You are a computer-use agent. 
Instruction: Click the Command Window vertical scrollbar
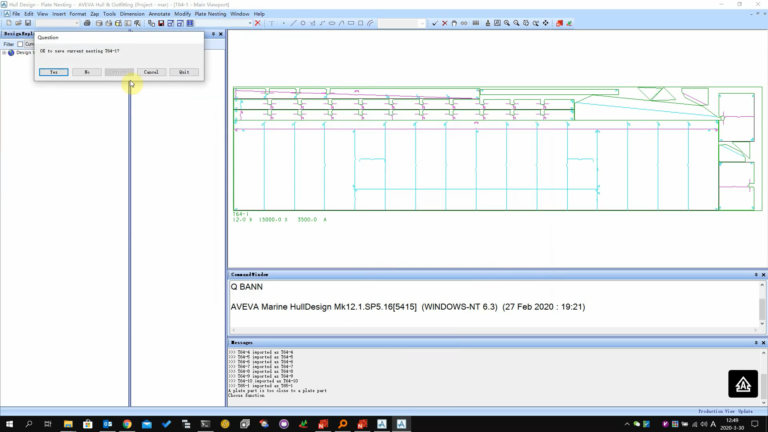(x=762, y=304)
